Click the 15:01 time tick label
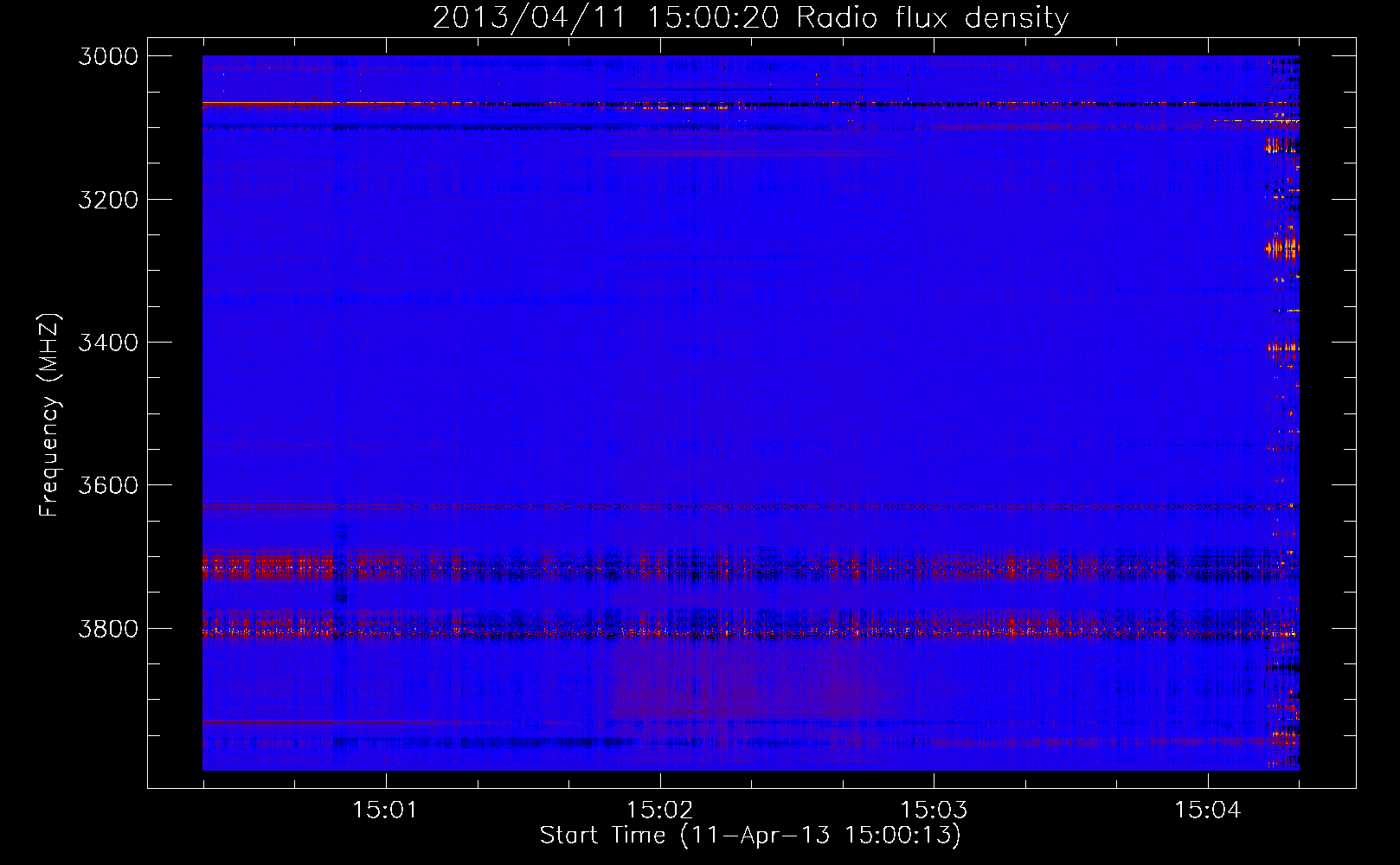Viewport: 1400px width, 865px height. [386, 811]
